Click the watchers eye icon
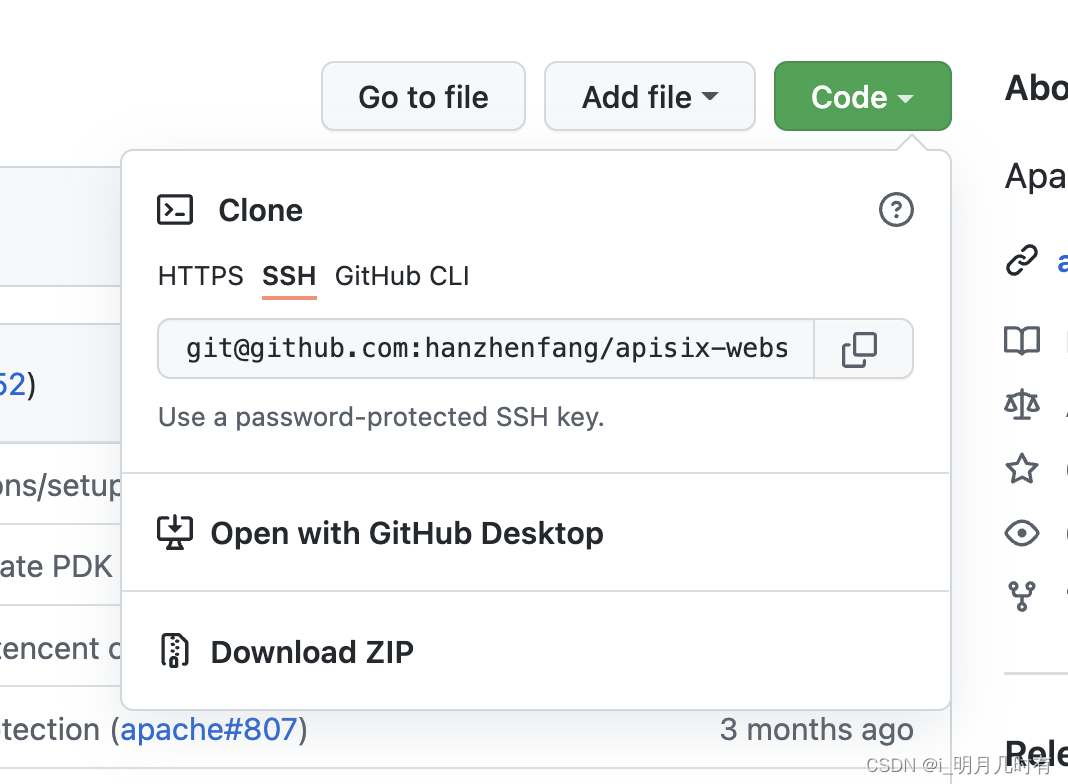The image size is (1068, 784). pyautogui.click(x=1021, y=533)
